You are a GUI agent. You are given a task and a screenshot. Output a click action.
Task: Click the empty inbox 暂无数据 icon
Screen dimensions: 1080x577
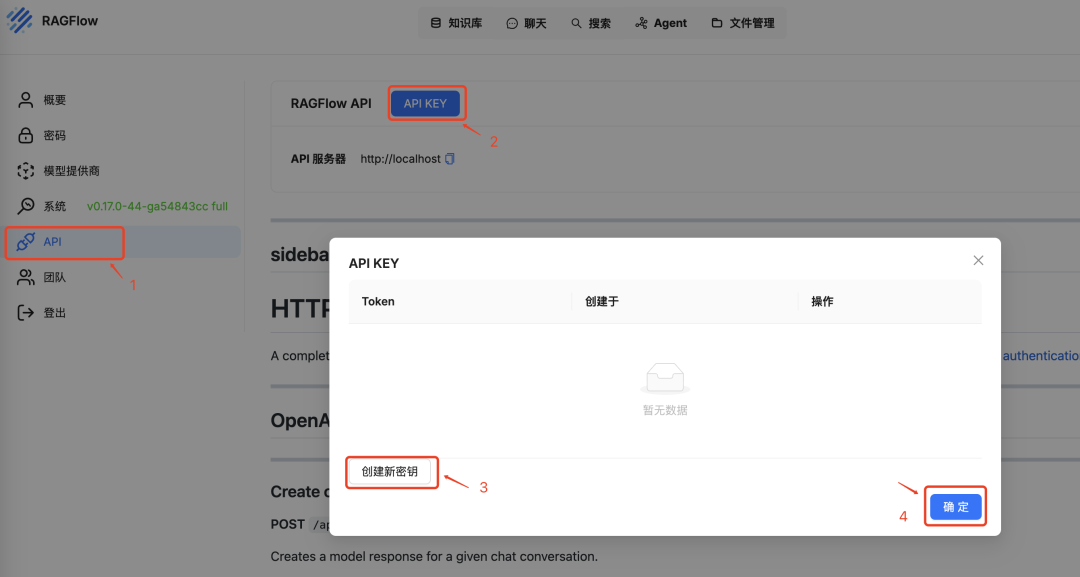tap(665, 378)
